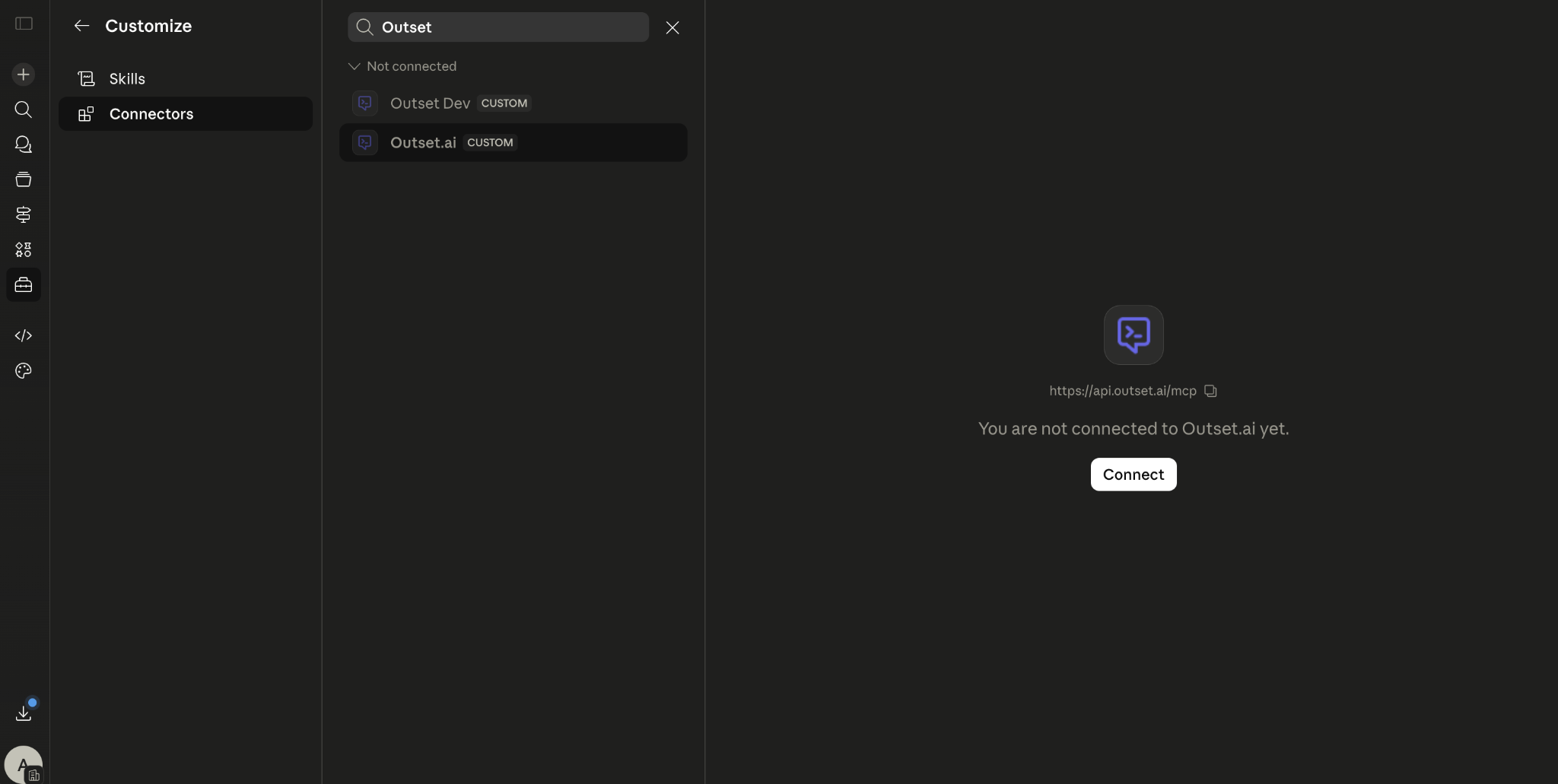Open the Connectors section
1558x784 pixels.
186,114
